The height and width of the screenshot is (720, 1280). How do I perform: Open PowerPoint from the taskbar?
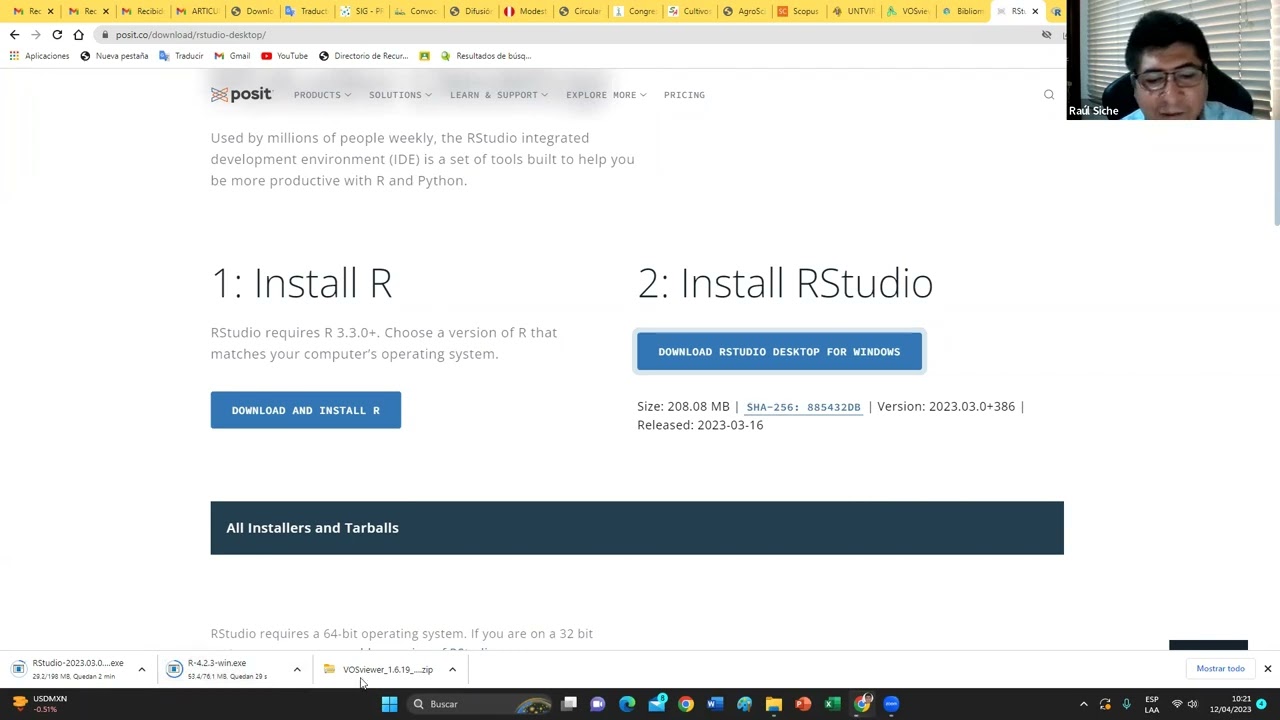tap(802, 704)
